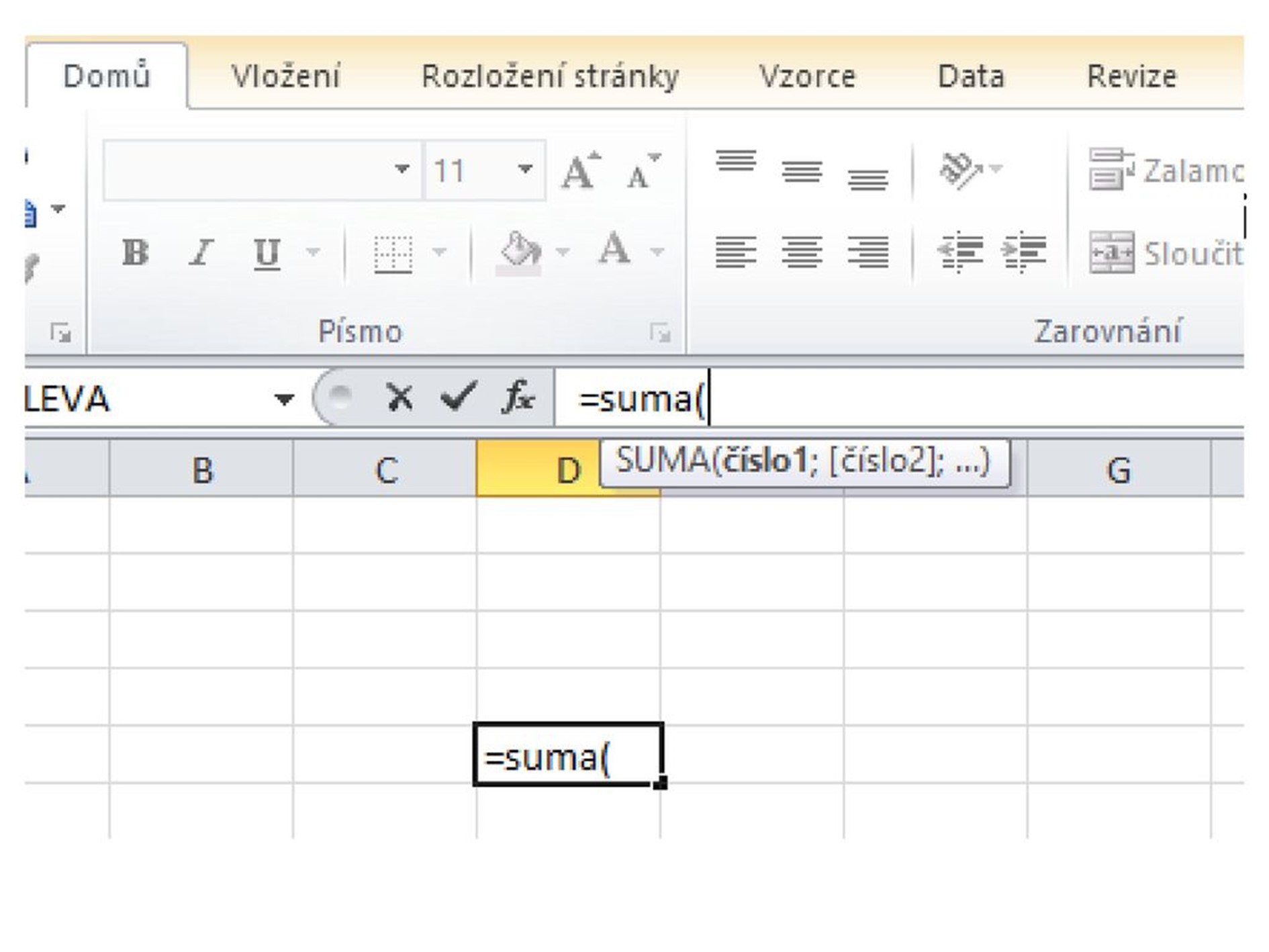The width and height of the screenshot is (1269, 952).
Task: Switch to Data tab
Action: pos(971,76)
